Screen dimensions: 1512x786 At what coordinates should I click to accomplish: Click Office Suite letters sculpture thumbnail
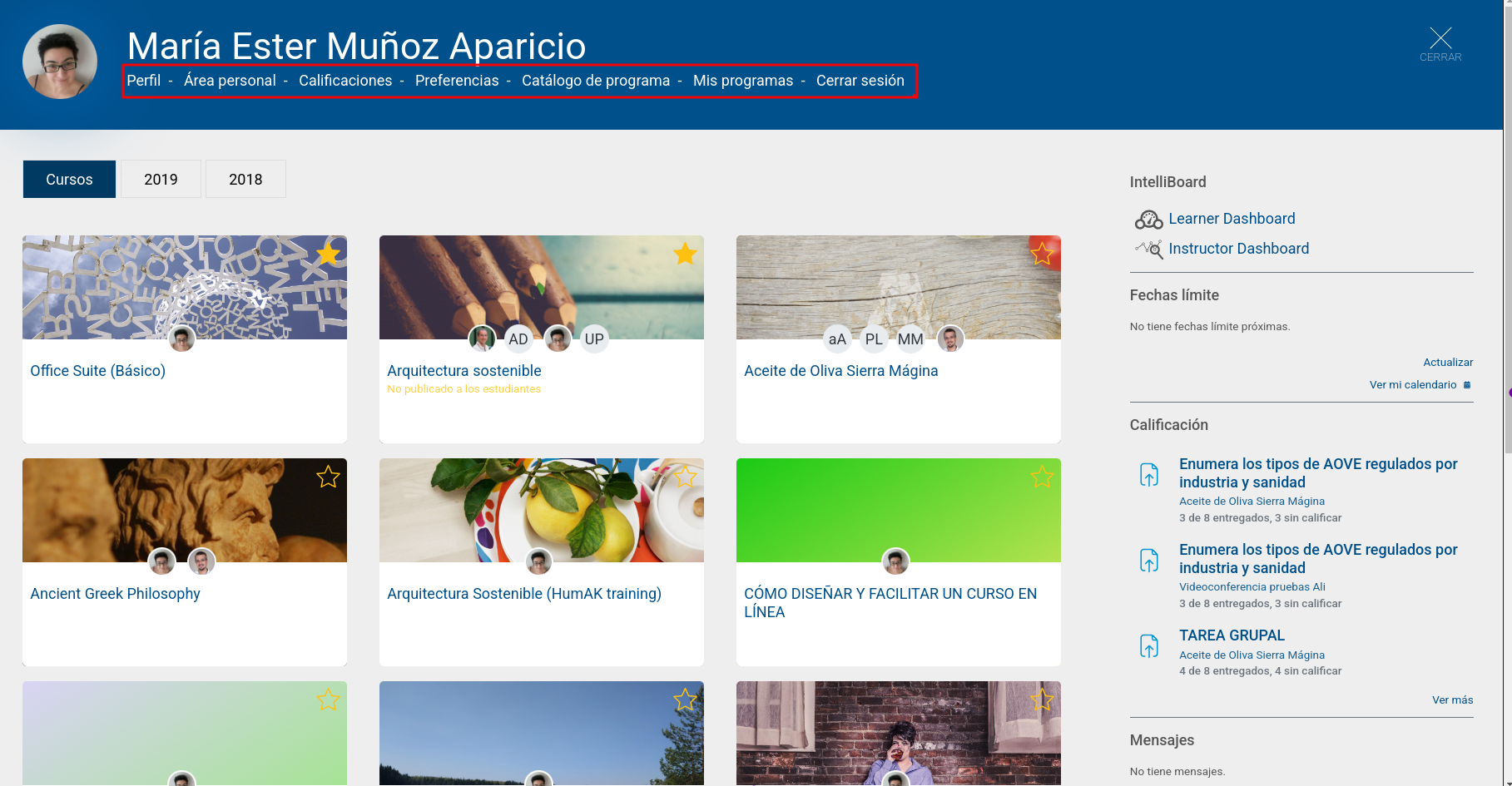pos(185,287)
